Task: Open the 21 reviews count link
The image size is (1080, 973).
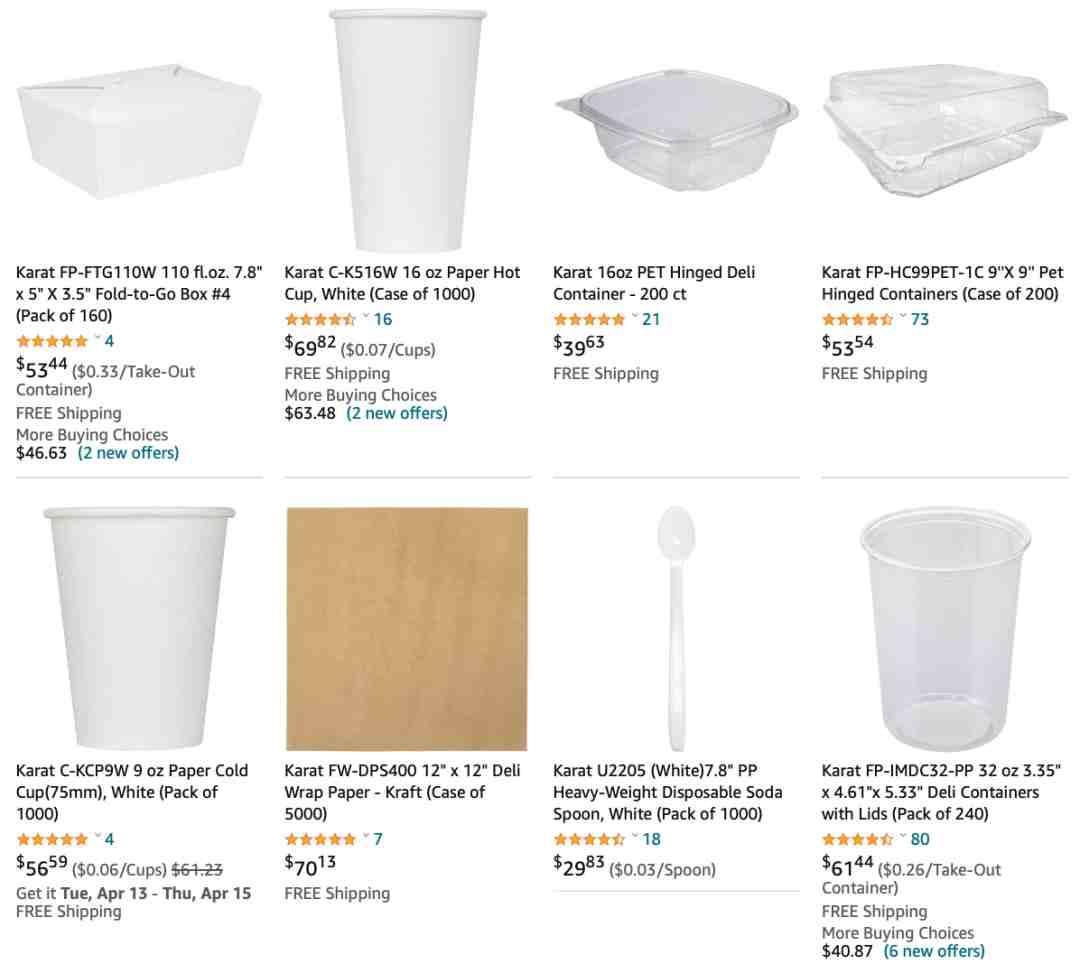Action: [651, 320]
